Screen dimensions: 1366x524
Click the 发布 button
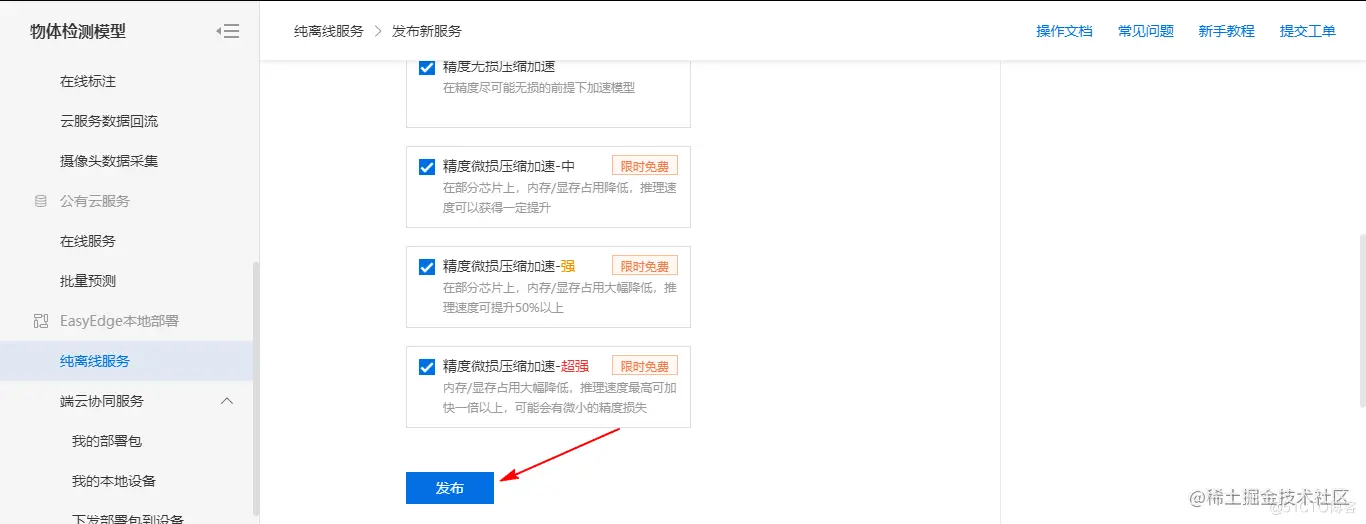450,488
